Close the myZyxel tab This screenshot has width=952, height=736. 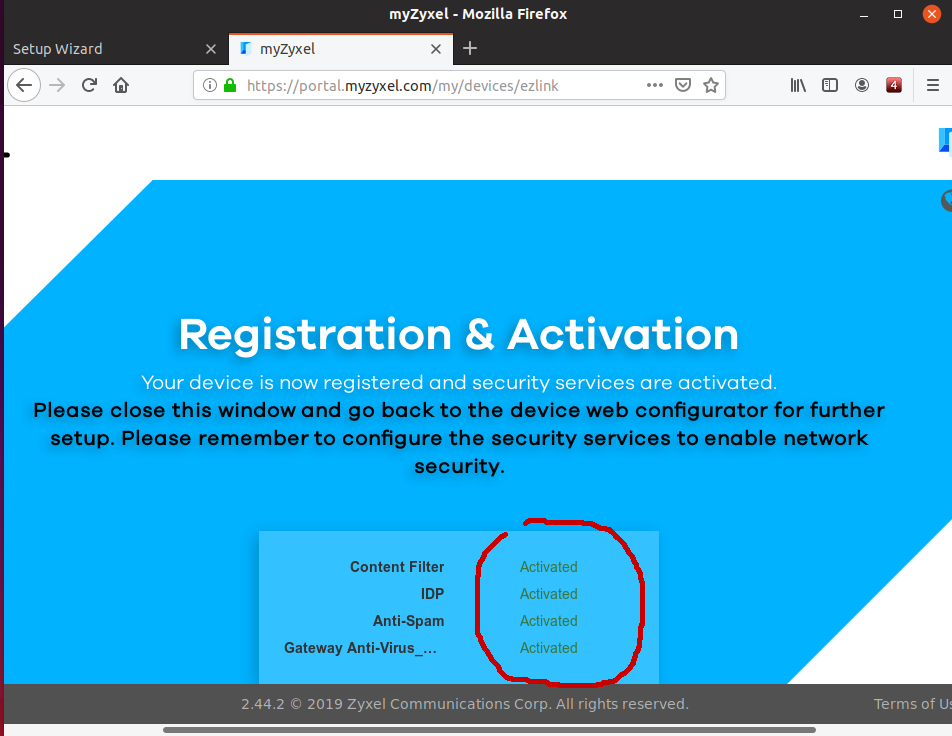pyautogui.click(x=436, y=49)
